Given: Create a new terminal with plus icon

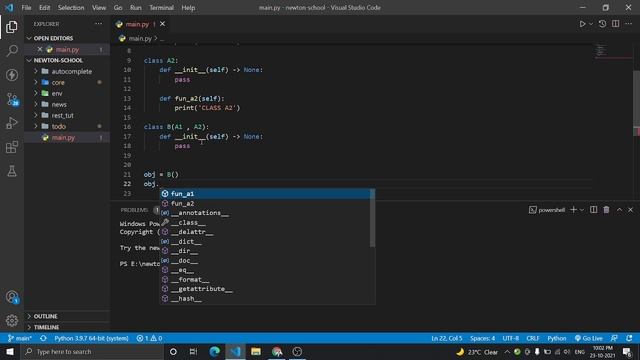Looking at the screenshot, I should coord(573,210).
